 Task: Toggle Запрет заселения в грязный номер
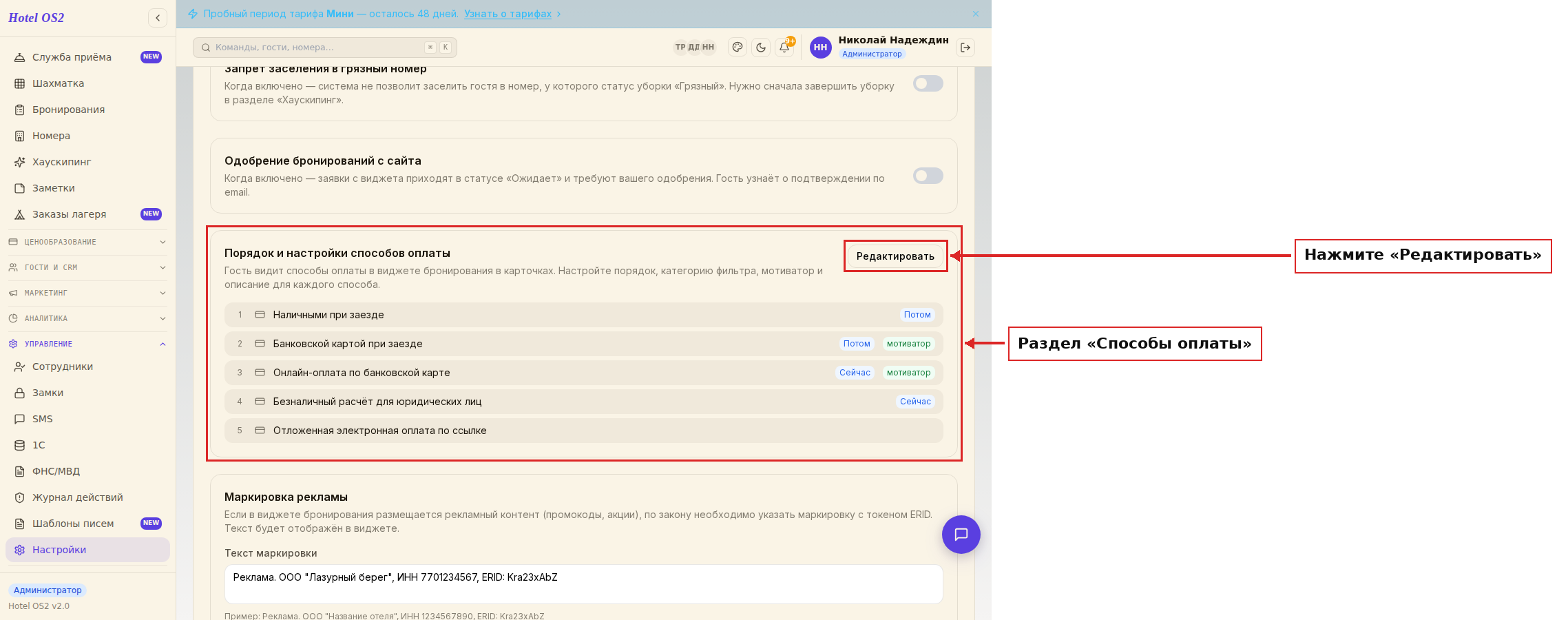click(928, 83)
